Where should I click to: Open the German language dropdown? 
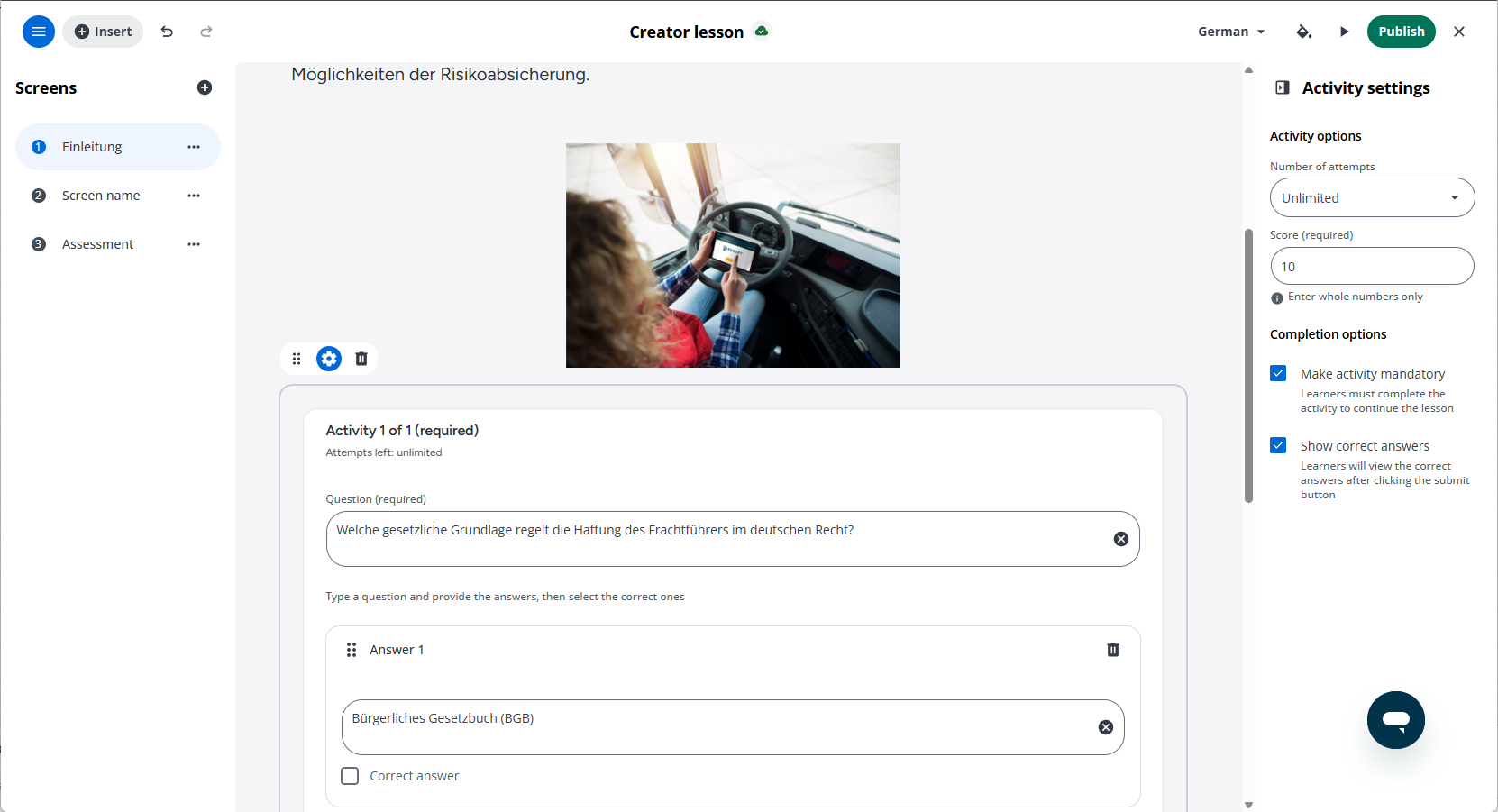click(1231, 32)
